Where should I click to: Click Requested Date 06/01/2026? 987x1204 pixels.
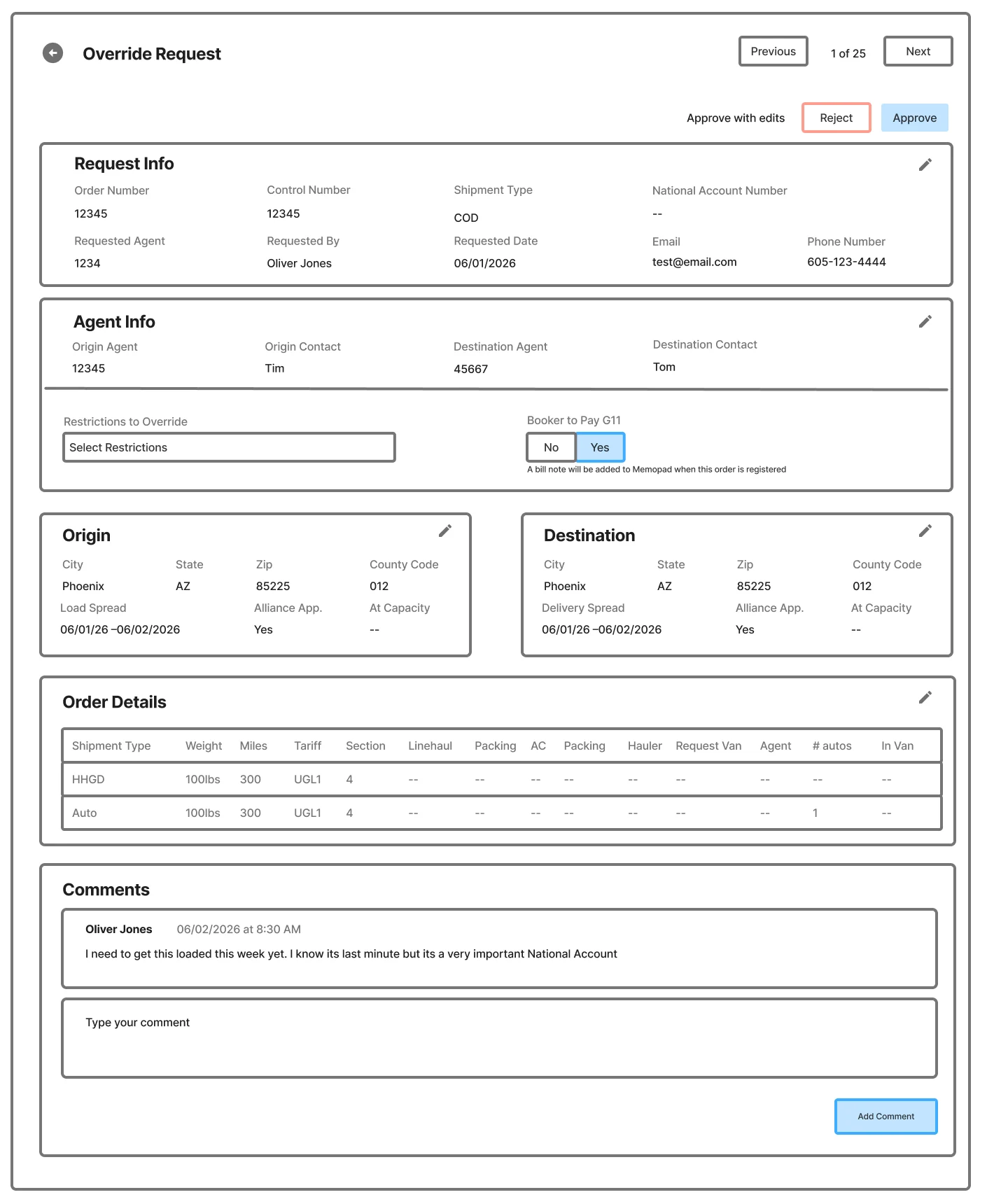coord(484,263)
